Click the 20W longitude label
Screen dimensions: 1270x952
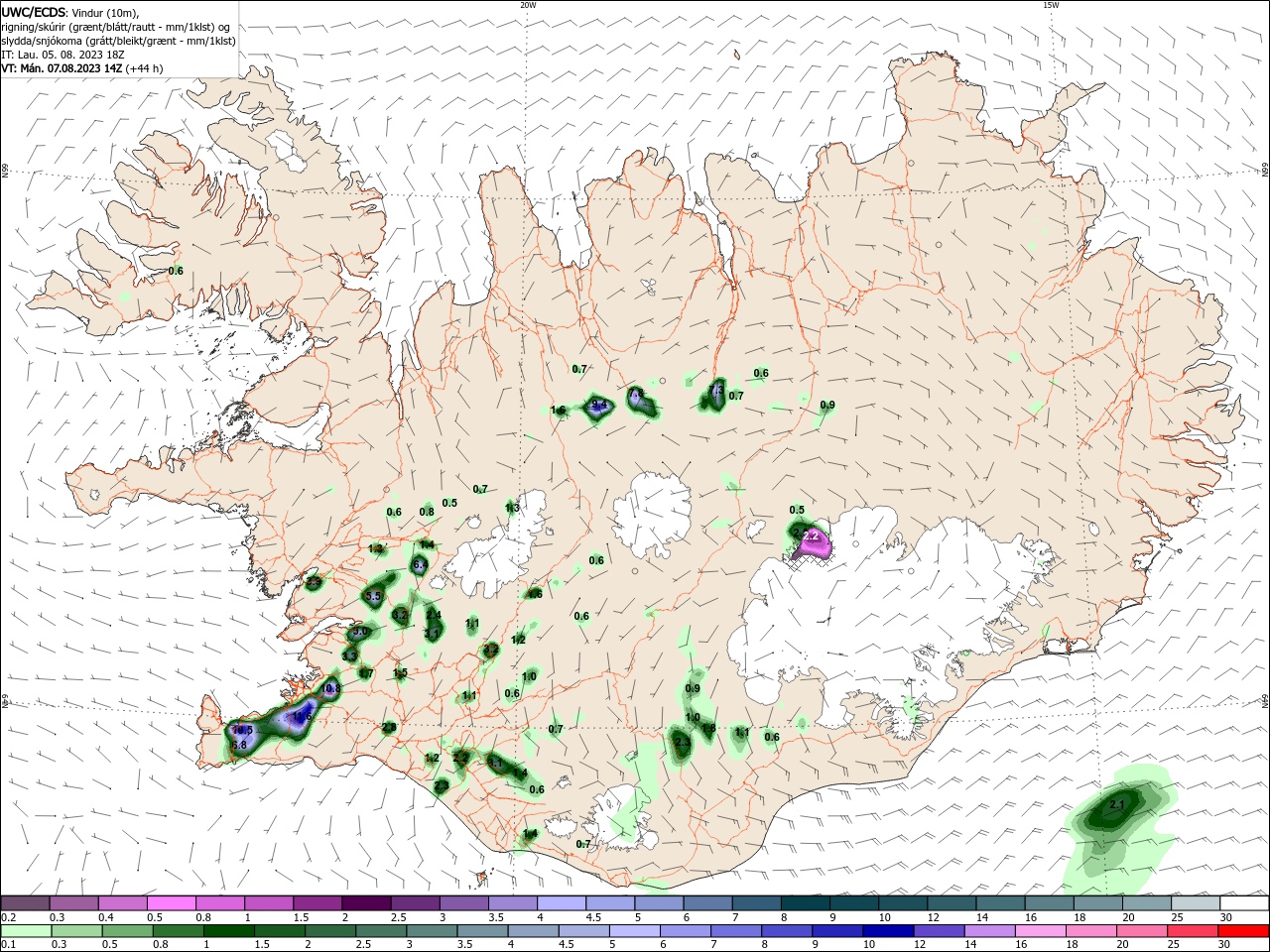pyautogui.click(x=528, y=5)
